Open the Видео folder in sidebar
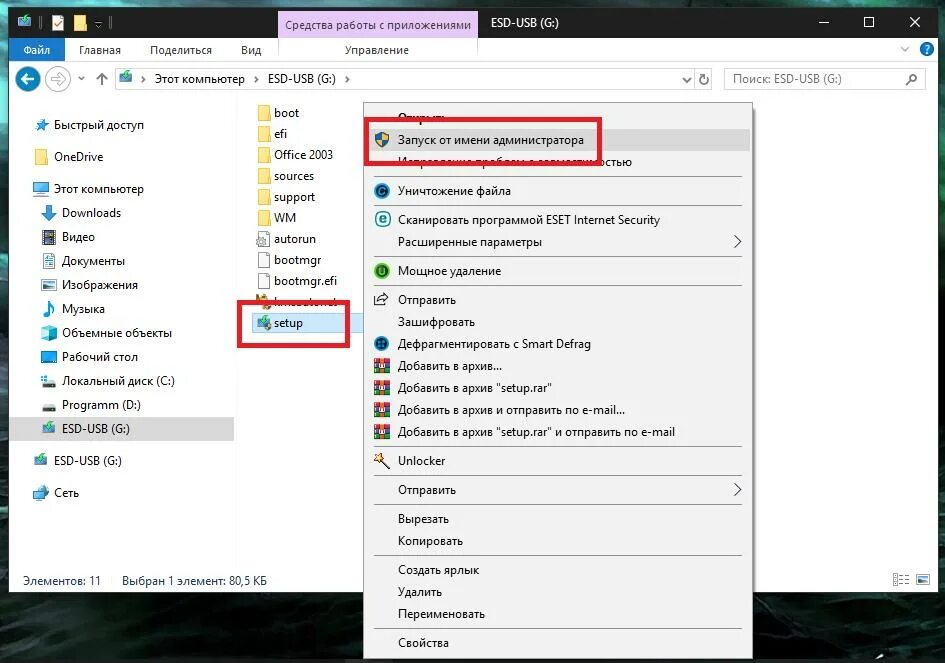The image size is (945, 663). [x=78, y=237]
